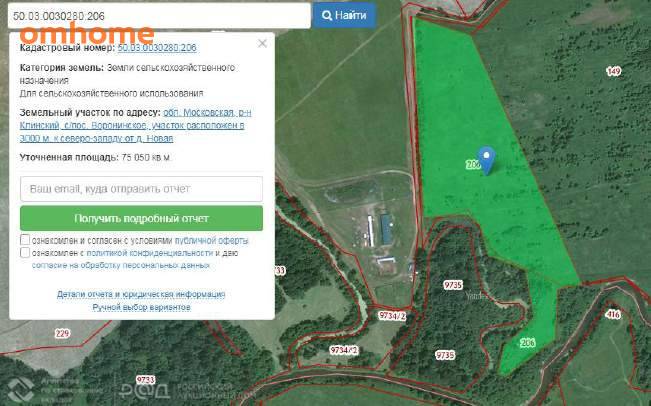Open the публичной оферты link

click(211, 240)
